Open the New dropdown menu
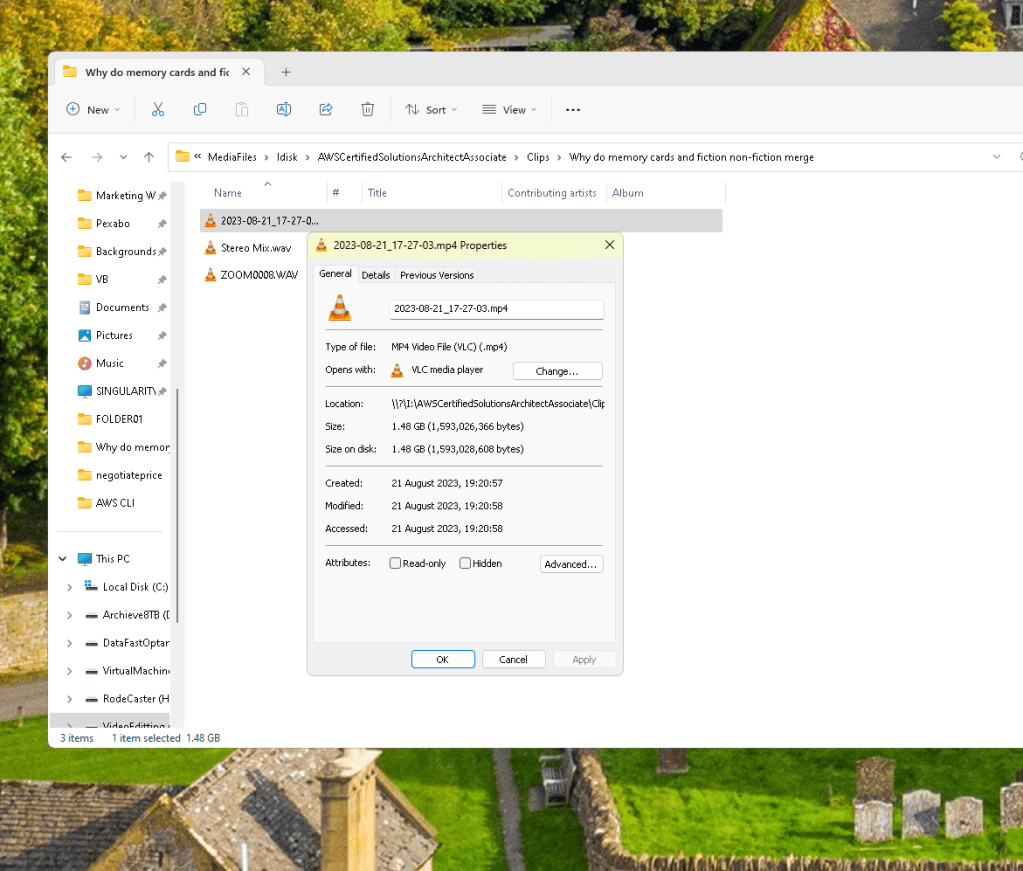The width and height of the screenshot is (1023, 871). tap(93, 110)
